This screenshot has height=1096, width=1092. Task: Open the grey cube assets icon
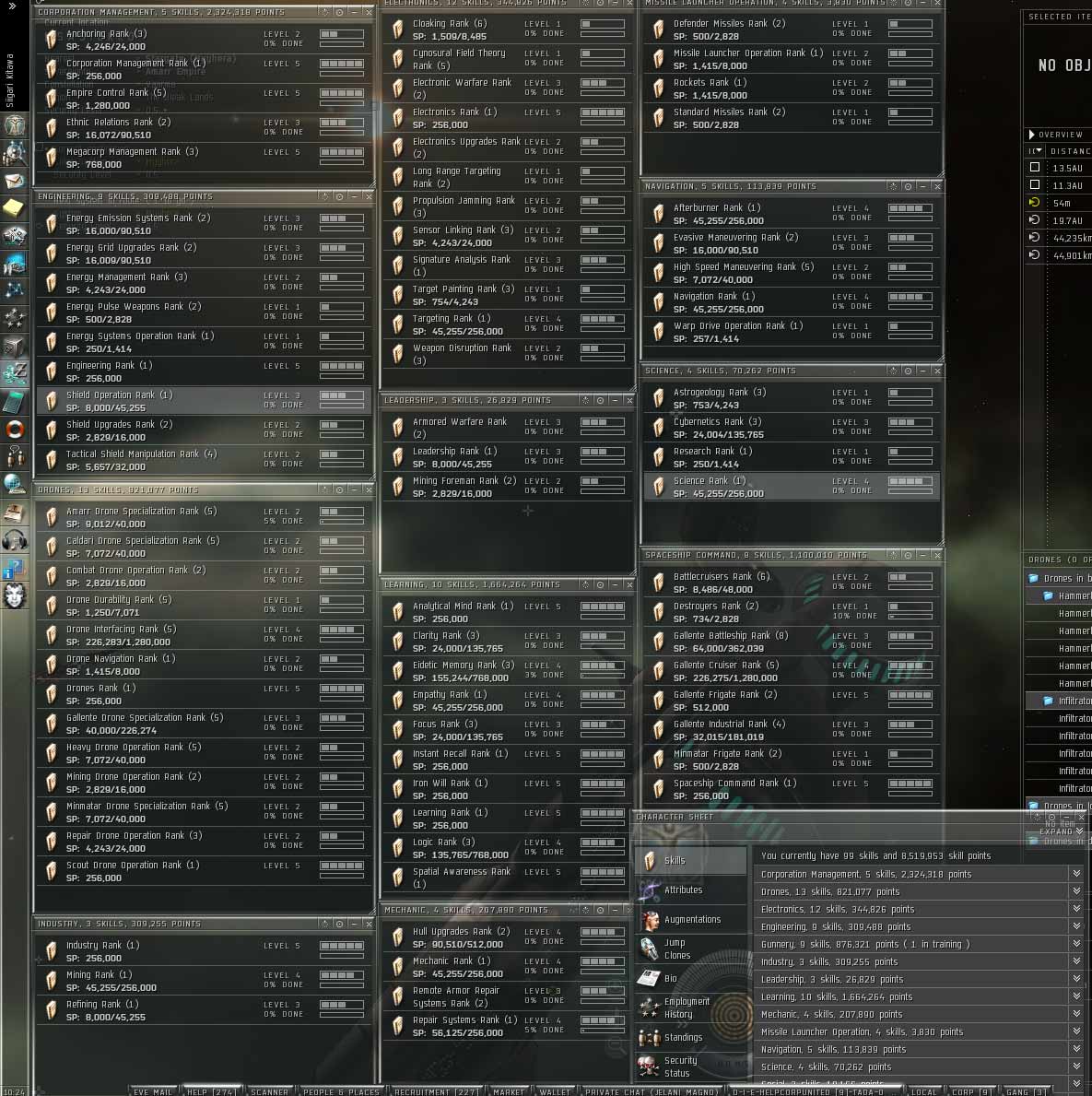pos(15,347)
